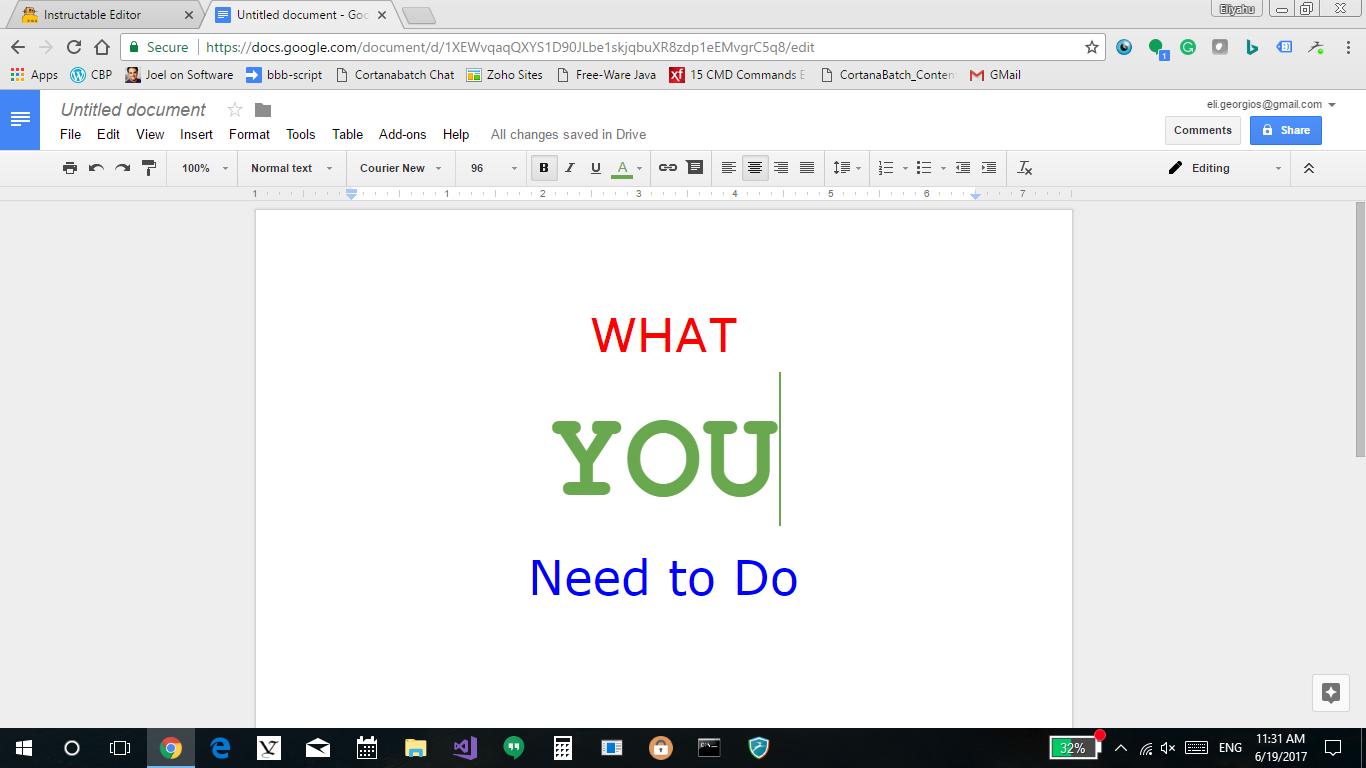Open the GMail bookmark

point(995,75)
